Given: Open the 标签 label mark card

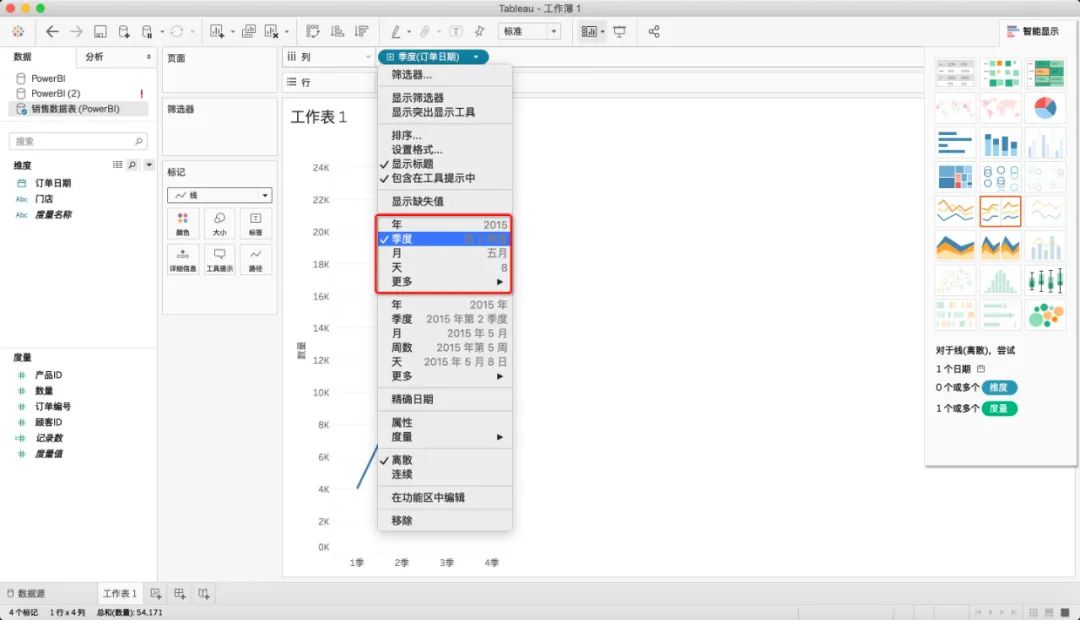Looking at the screenshot, I should [x=256, y=223].
